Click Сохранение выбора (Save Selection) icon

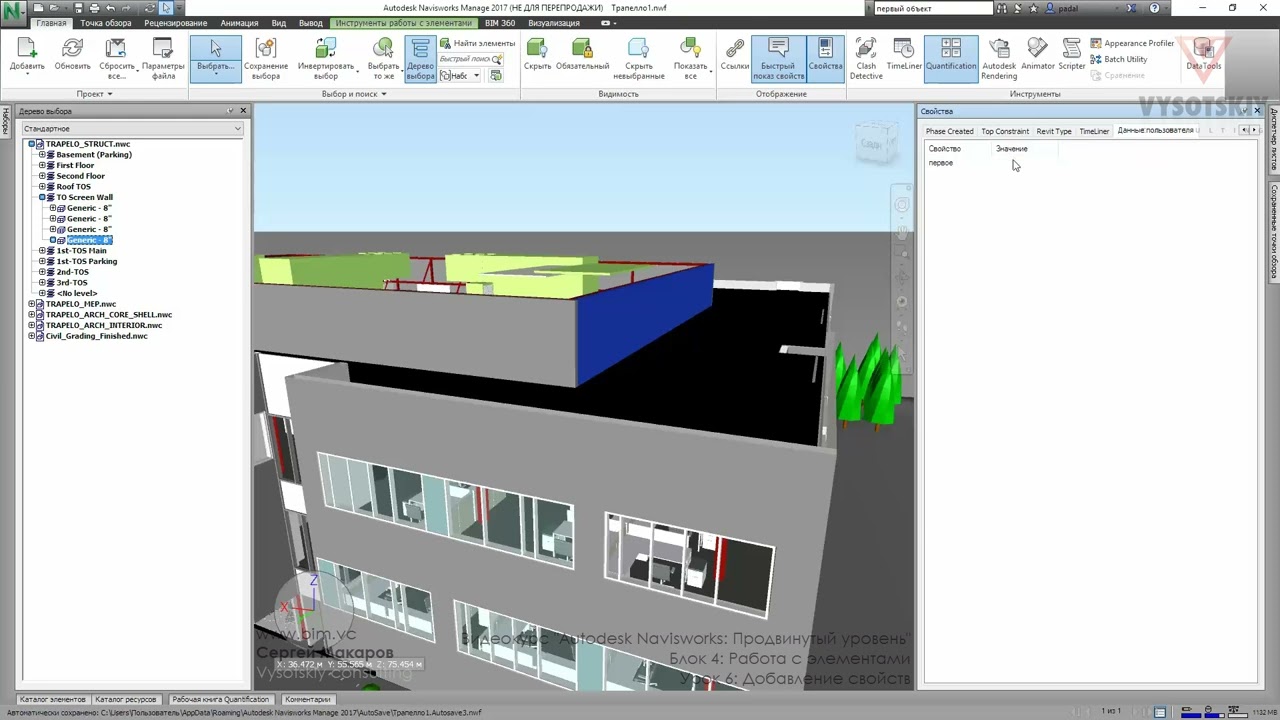click(266, 49)
